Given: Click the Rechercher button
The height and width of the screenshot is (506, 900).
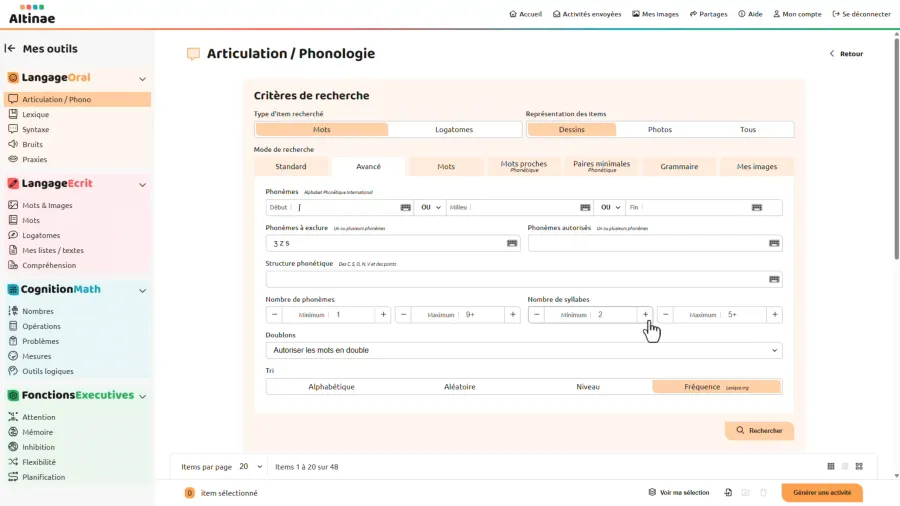Looking at the screenshot, I should point(759,431).
